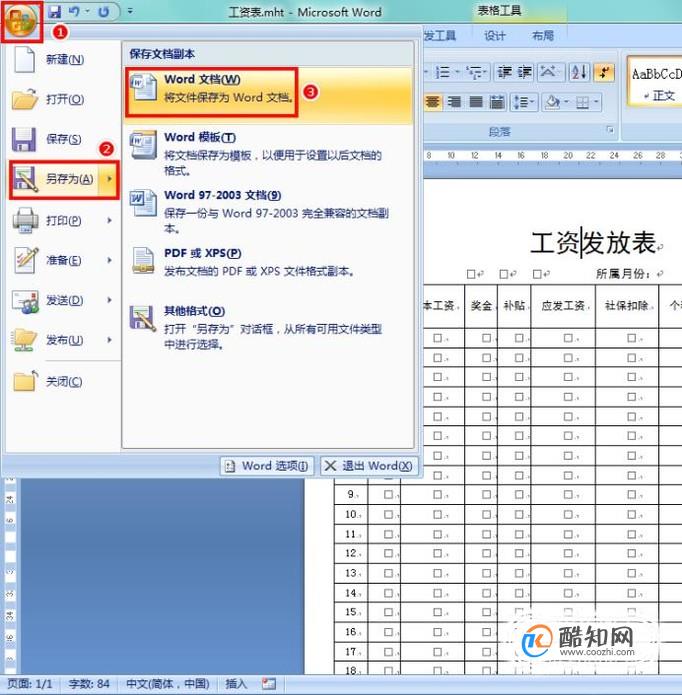Click 字数: 84 in status bar
The height and width of the screenshot is (695, 682).
point(89,684)
